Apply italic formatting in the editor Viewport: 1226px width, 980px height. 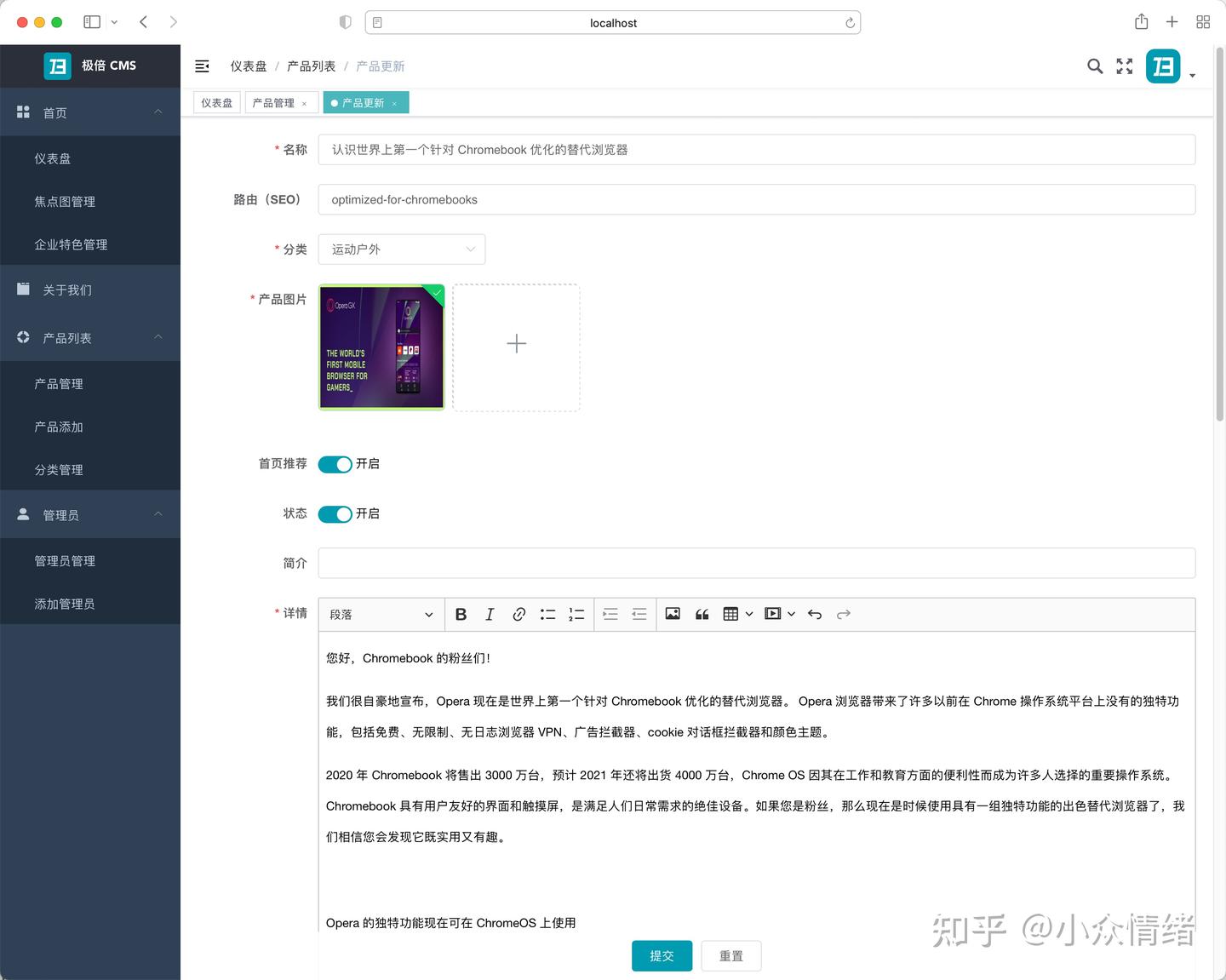(x=490, y=614)
